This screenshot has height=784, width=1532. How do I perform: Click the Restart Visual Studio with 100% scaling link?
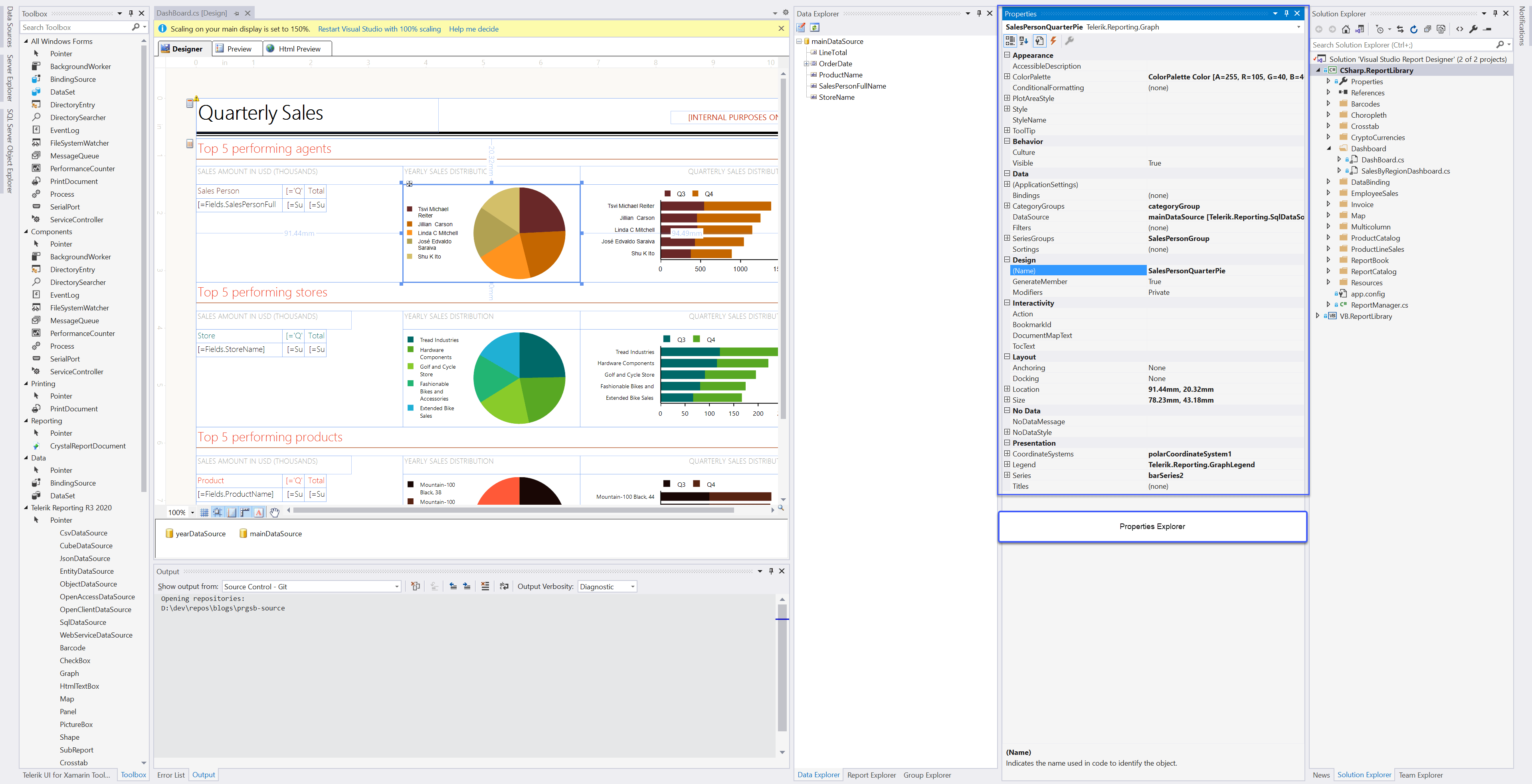pos(379,29)
